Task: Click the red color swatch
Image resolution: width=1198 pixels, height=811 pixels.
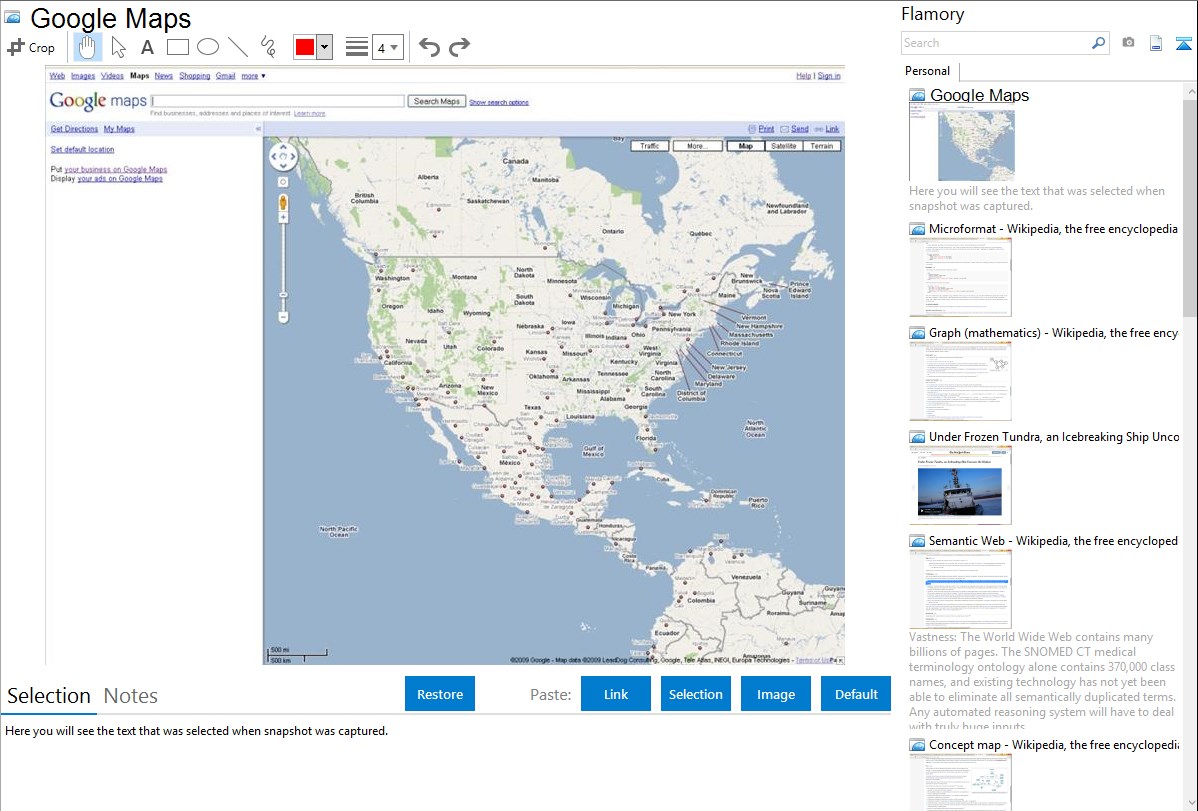Action: [305, 47]
